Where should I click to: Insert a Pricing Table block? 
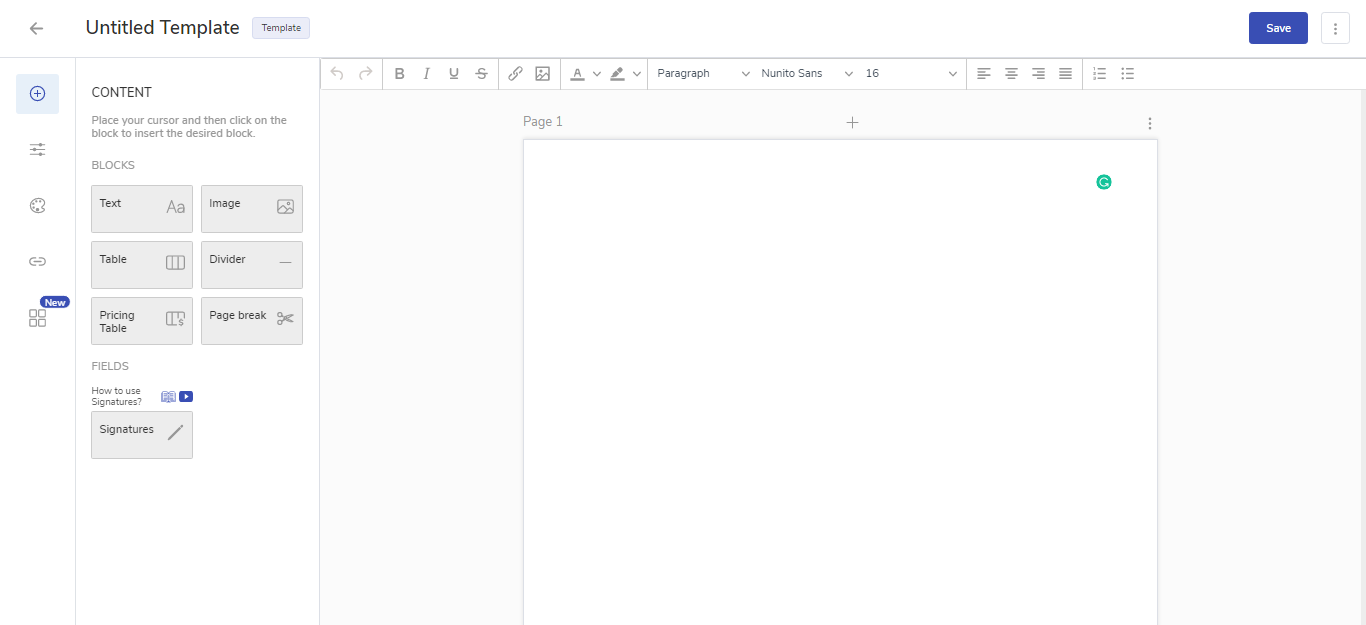coord(142,321)
